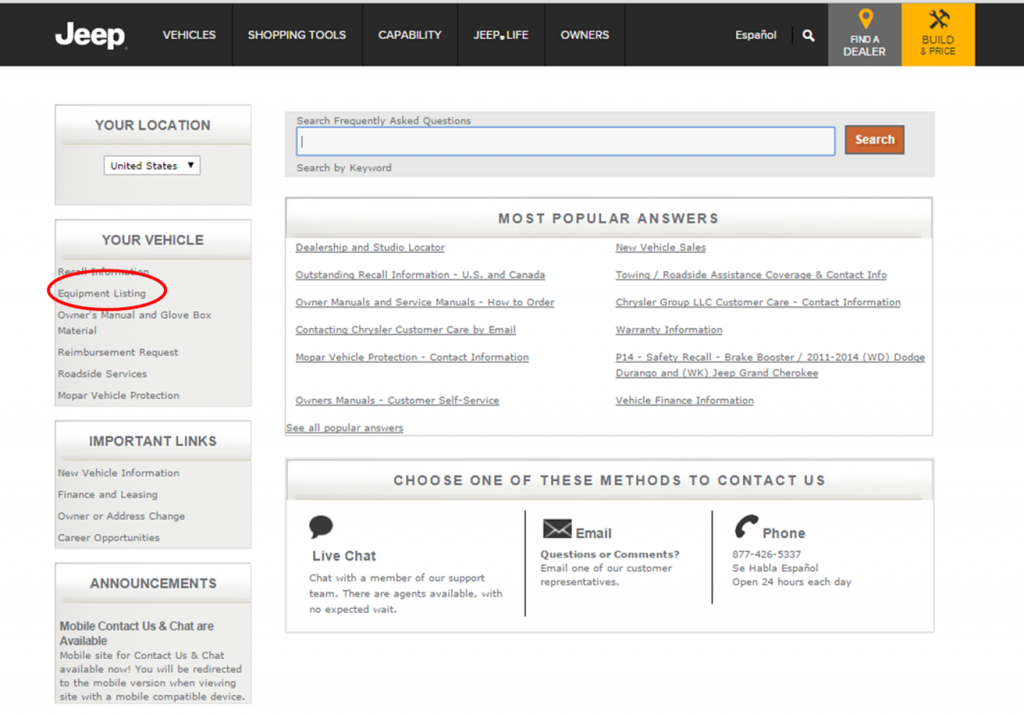Open the Owners menu
Image resolution: width=1024 pixels, height=715 pixels.
pyautogui.click(x=584, y=35)
